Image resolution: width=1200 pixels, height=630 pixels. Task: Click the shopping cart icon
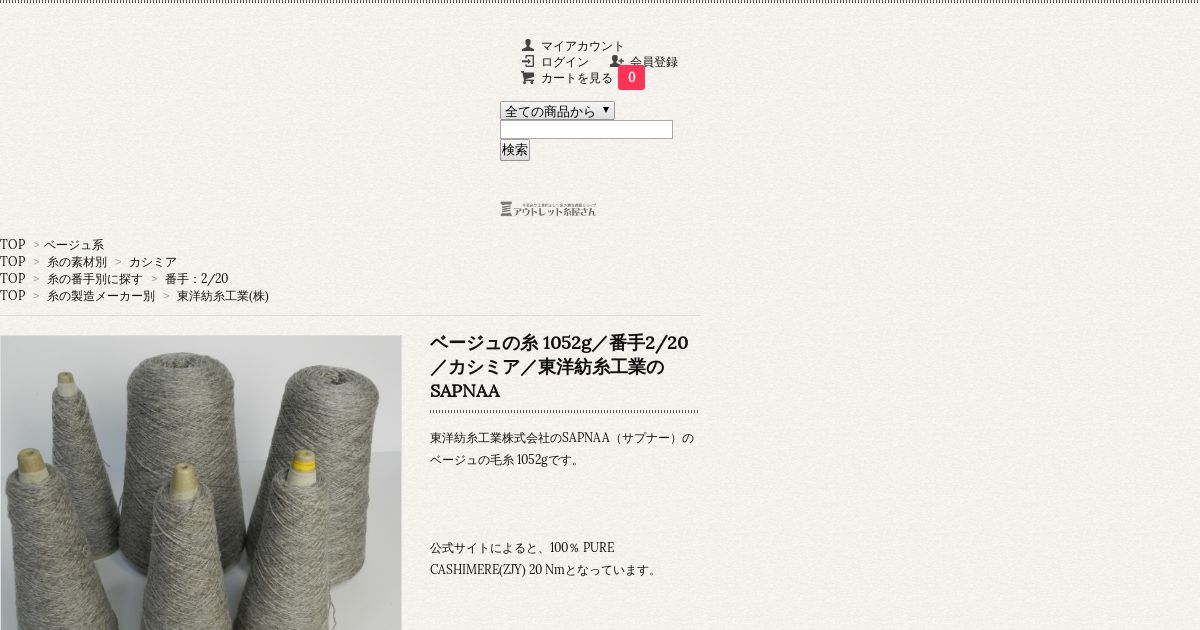(x=527, y=77)
